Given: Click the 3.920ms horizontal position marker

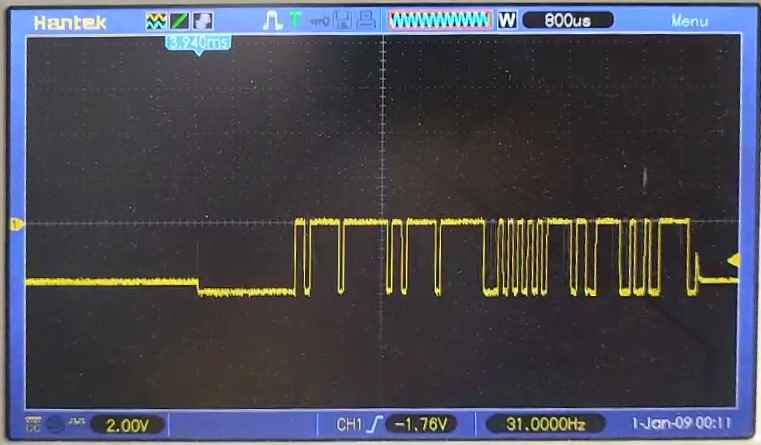Looking at the screenshot, I should (x=198, y=42).
